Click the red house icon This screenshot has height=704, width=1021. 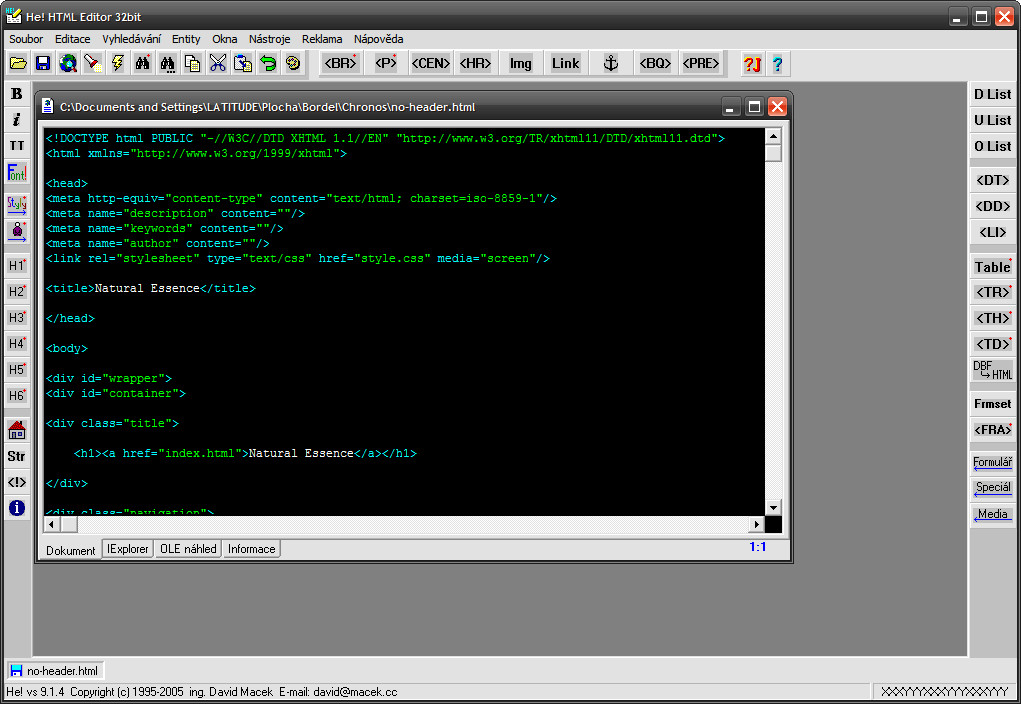coord(17,430)
